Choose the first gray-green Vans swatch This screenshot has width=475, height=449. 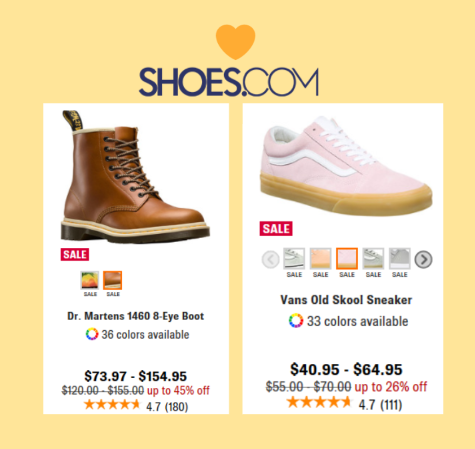coord(294,258)
